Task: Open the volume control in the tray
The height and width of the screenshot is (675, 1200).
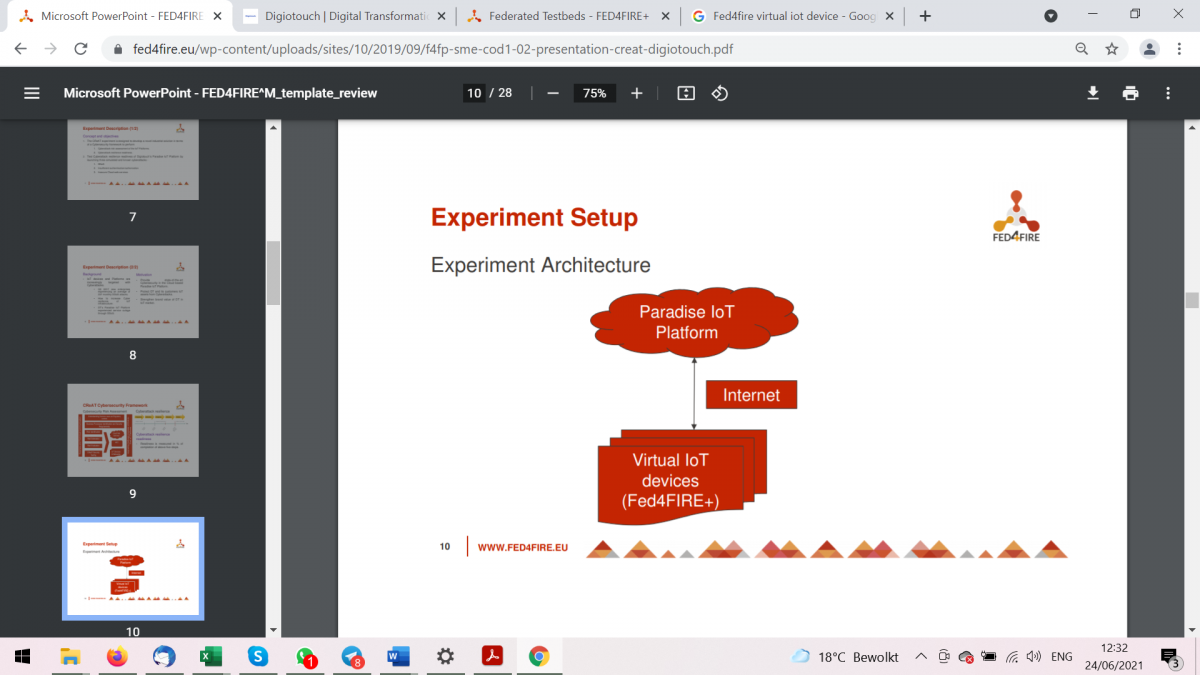Action: tap(1034, 657)
